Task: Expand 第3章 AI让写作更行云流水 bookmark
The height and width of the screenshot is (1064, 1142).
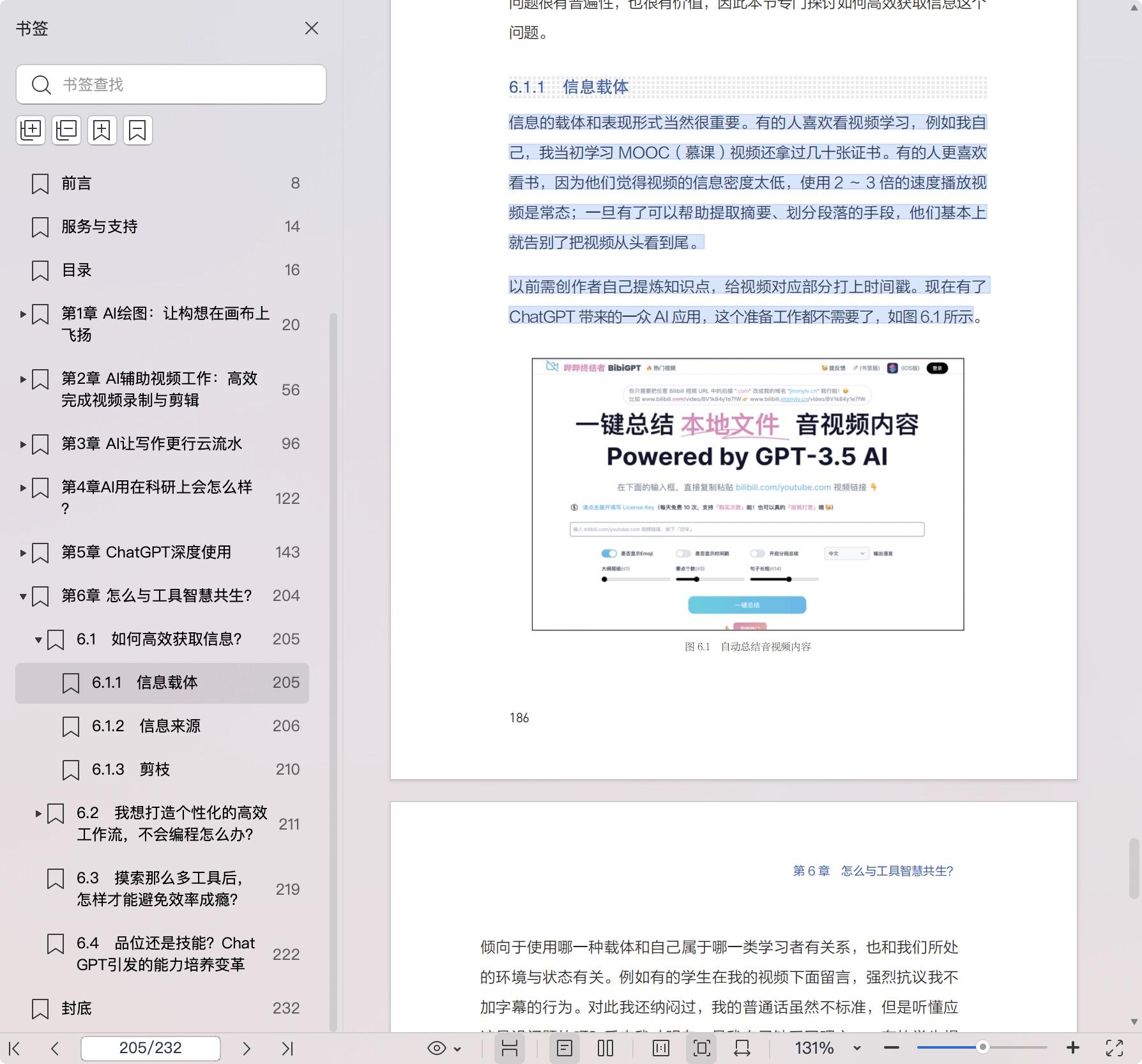Action: [23, 445]
